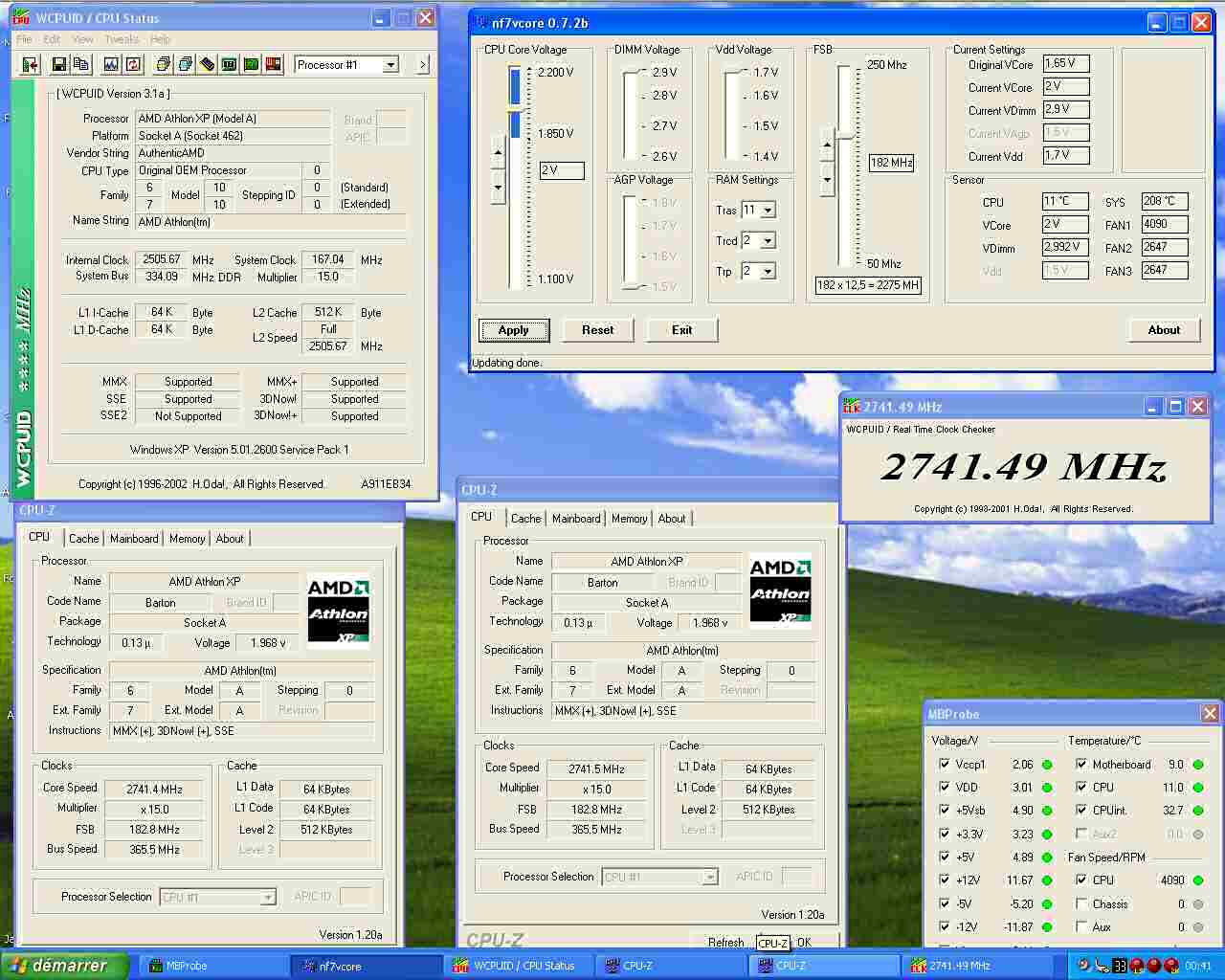Click the black 33 temperature tray icon
This screenshot has height=980, width=1225.
click(x=1120, y=966)
